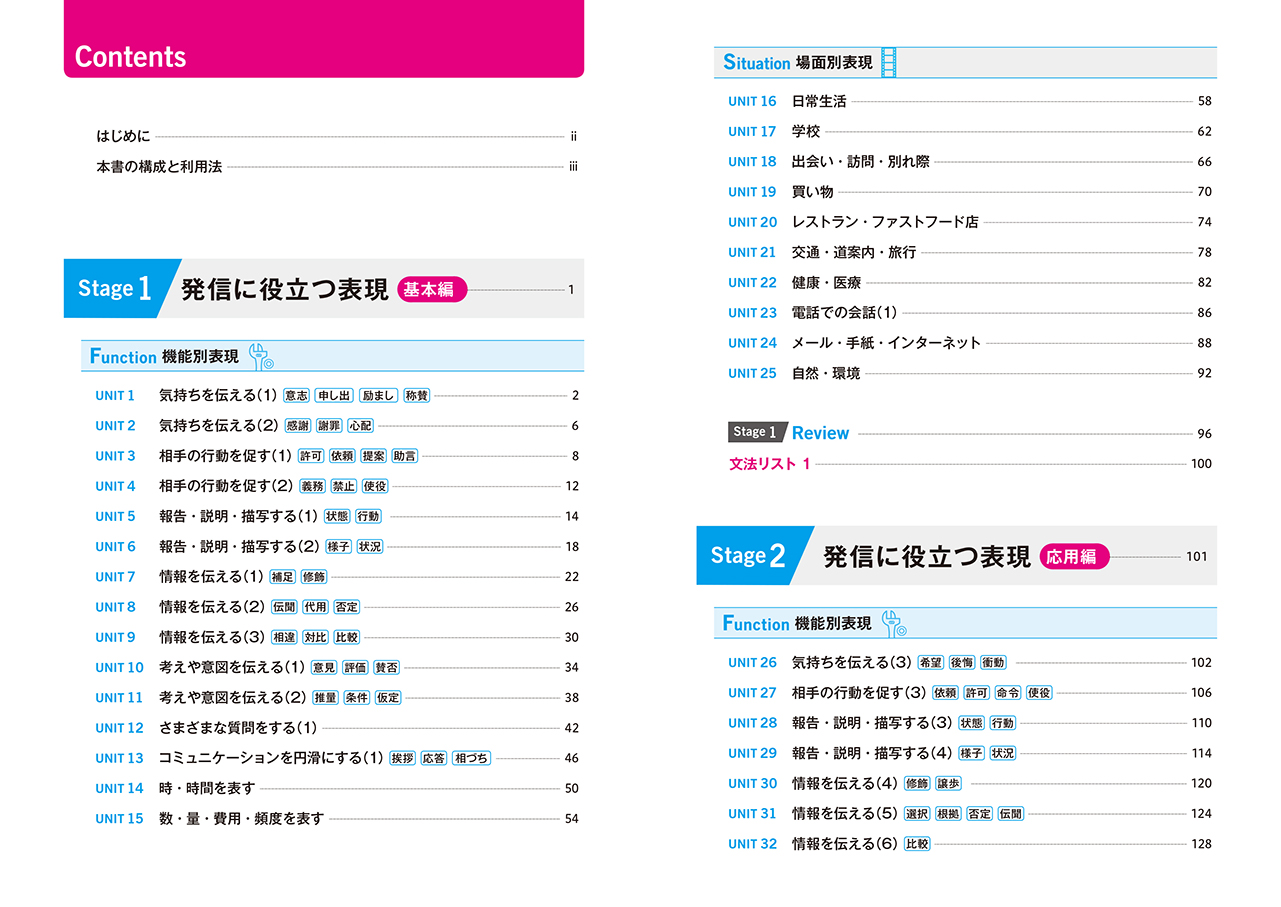Screen dimensions: 1281x907
Task: Go to UNIT 6 報告・説明・描写する(2)
Action: 337,546
